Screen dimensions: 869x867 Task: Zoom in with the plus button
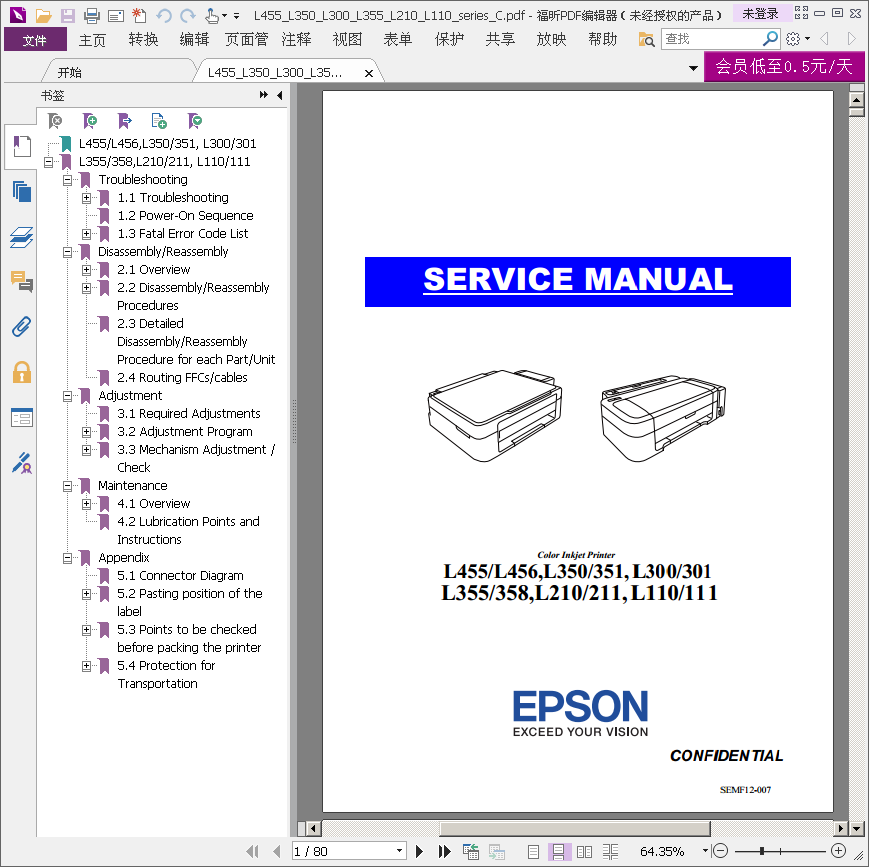839,850
